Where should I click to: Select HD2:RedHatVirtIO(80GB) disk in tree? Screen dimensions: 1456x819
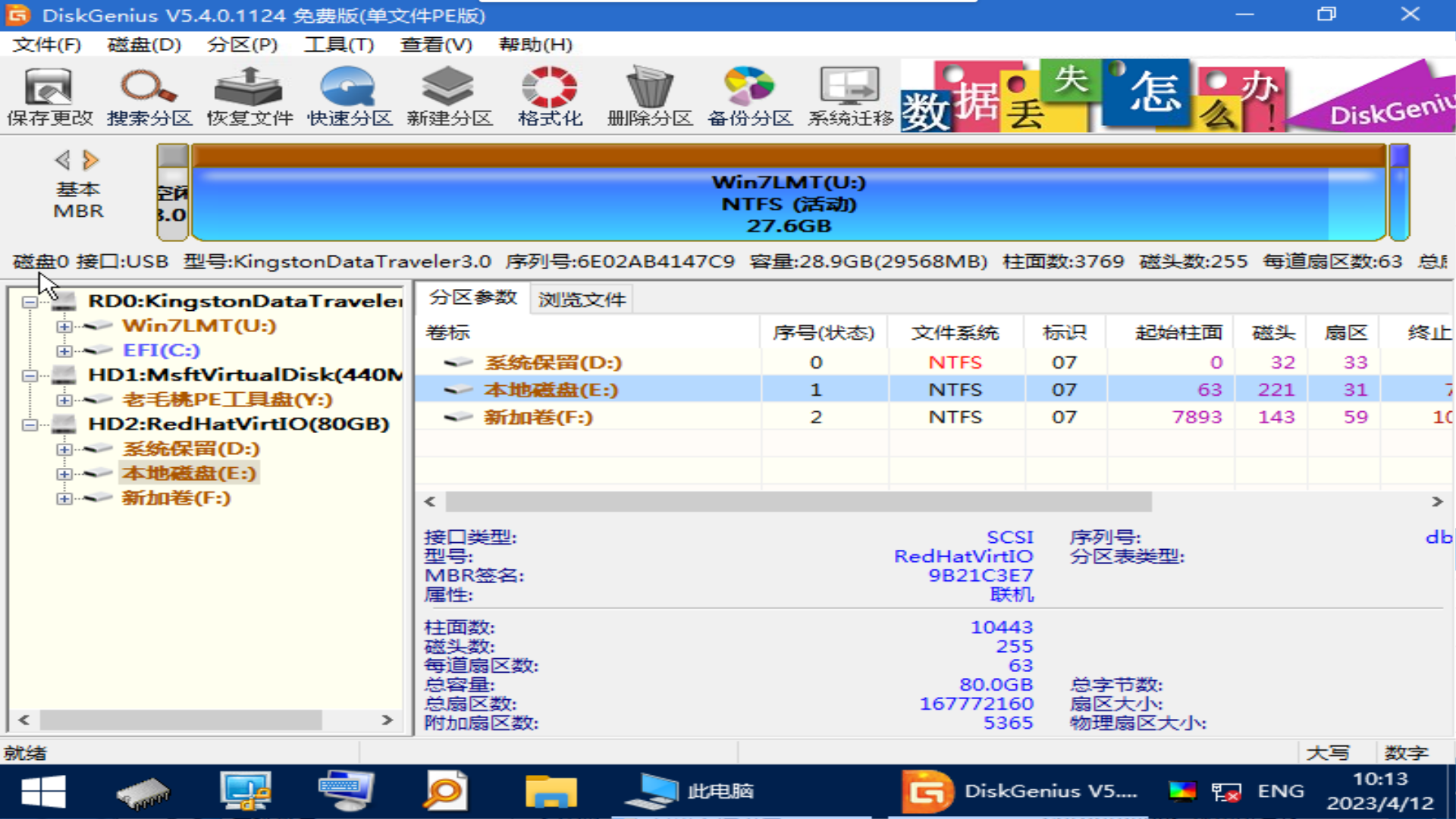coord(238,423)
